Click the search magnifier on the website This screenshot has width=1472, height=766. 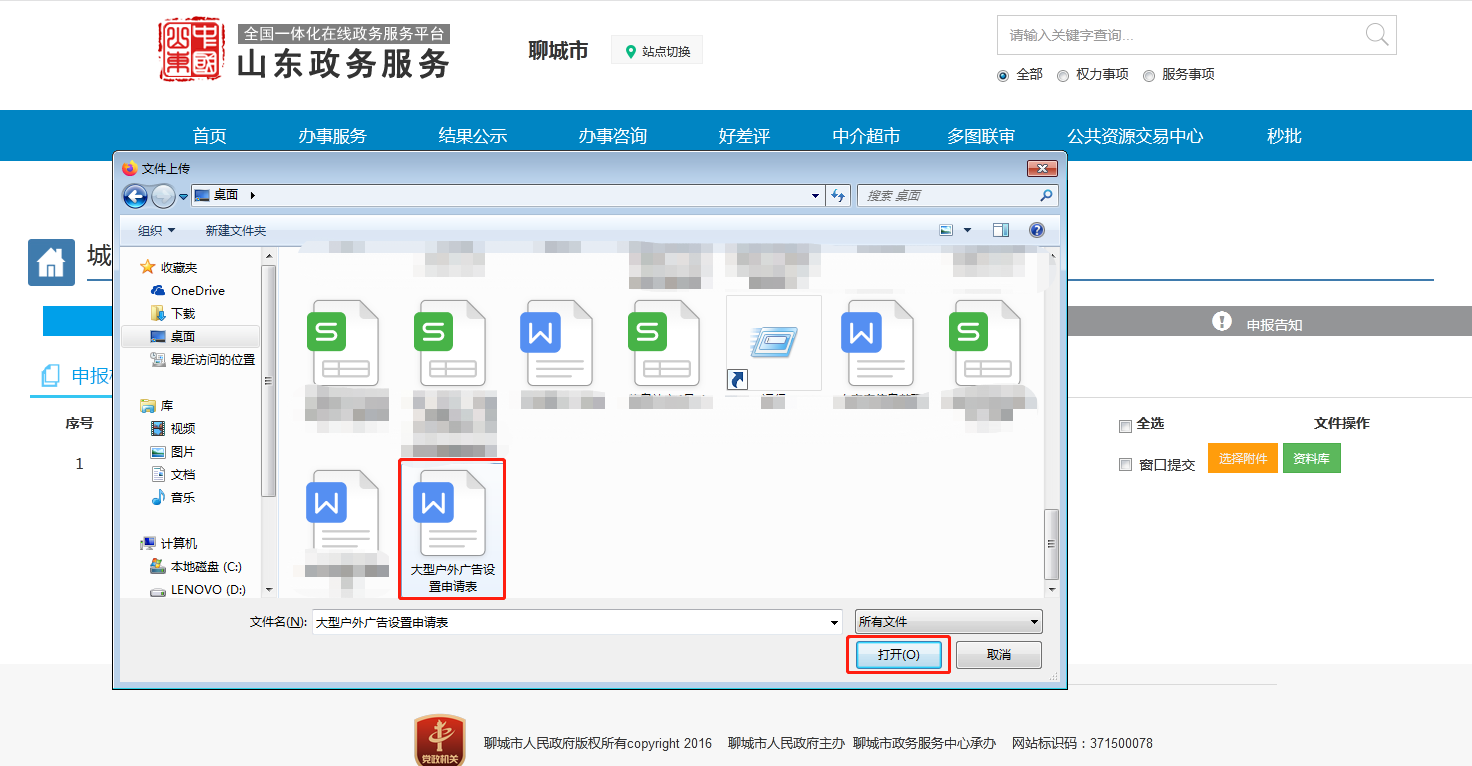tap(1377, 35)
